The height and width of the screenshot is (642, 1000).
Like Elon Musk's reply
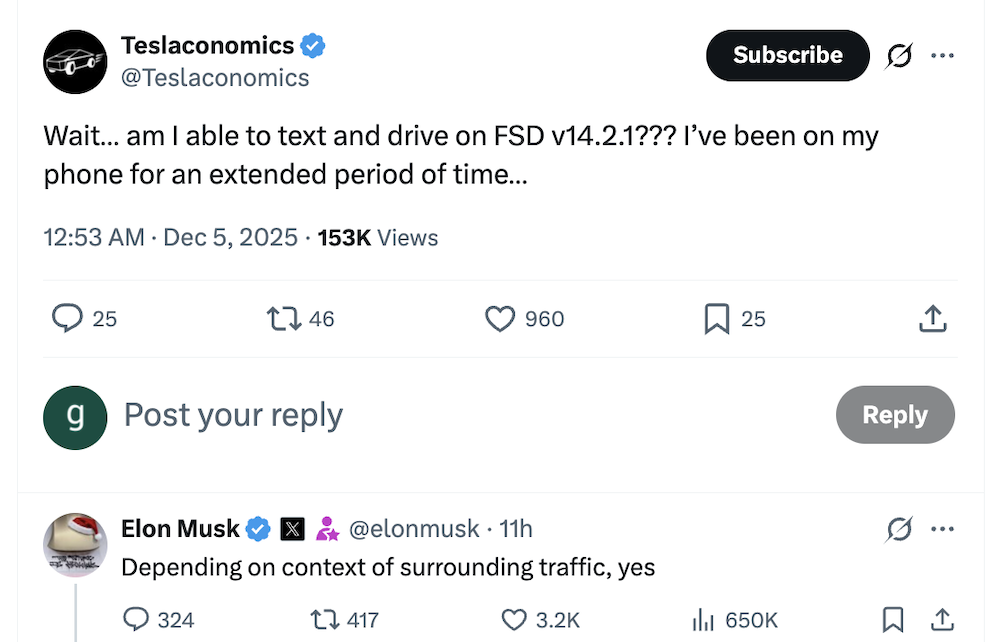(x=514, y=620)
